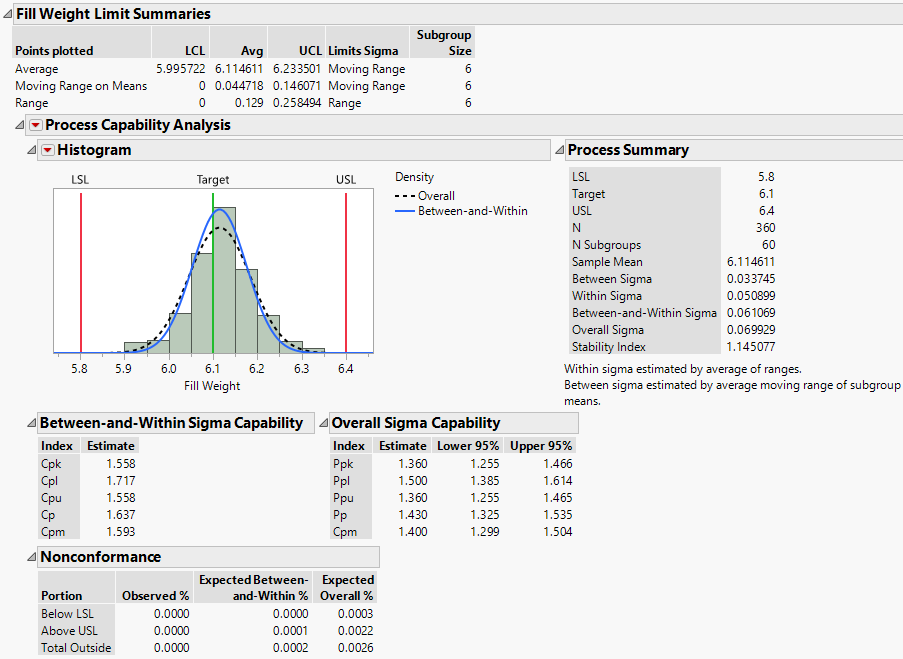Collapse the Overall Sigma Capability table
903x659 pixels.
322,423
